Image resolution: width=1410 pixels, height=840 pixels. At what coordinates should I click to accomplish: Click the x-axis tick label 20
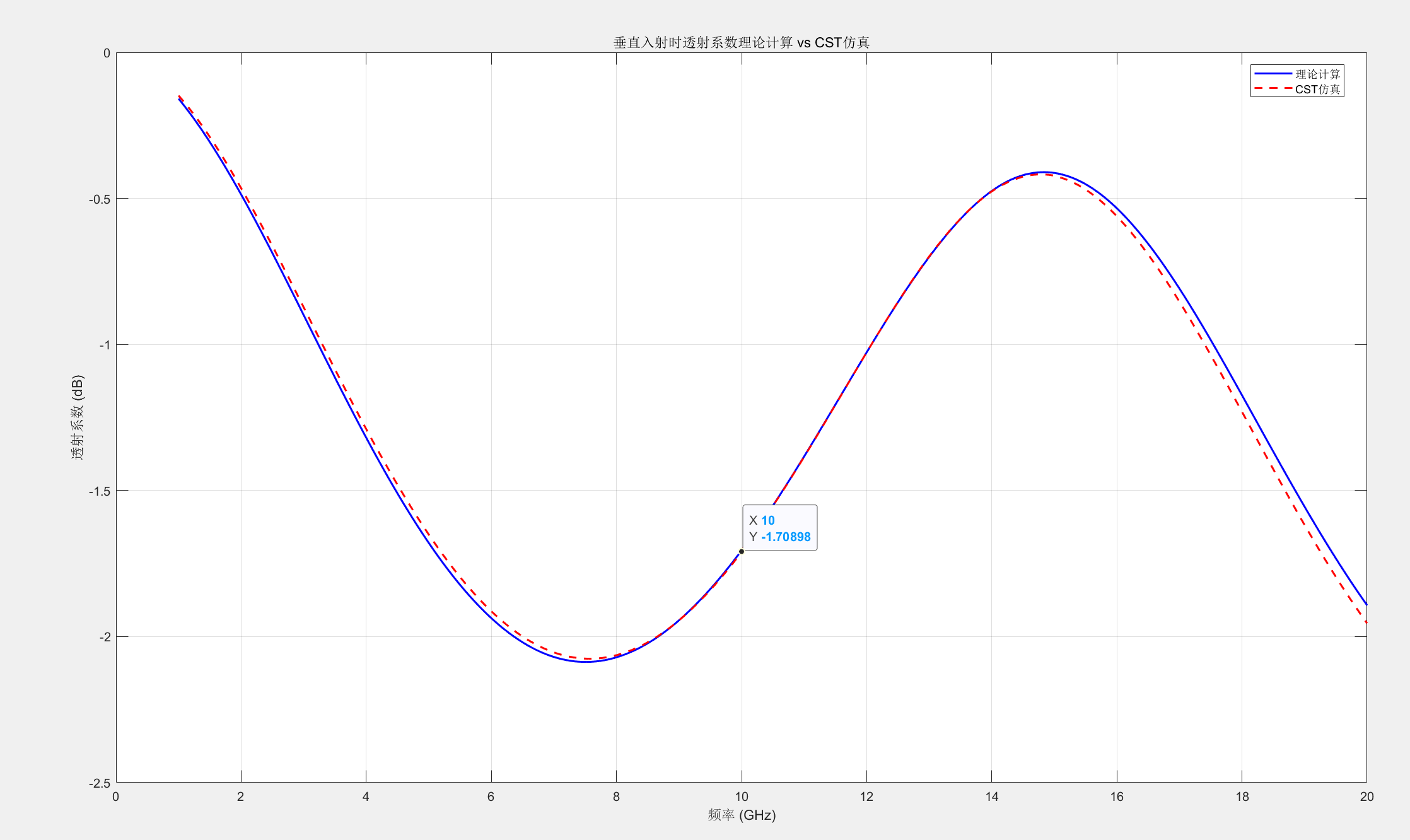tap(1366, 796)
